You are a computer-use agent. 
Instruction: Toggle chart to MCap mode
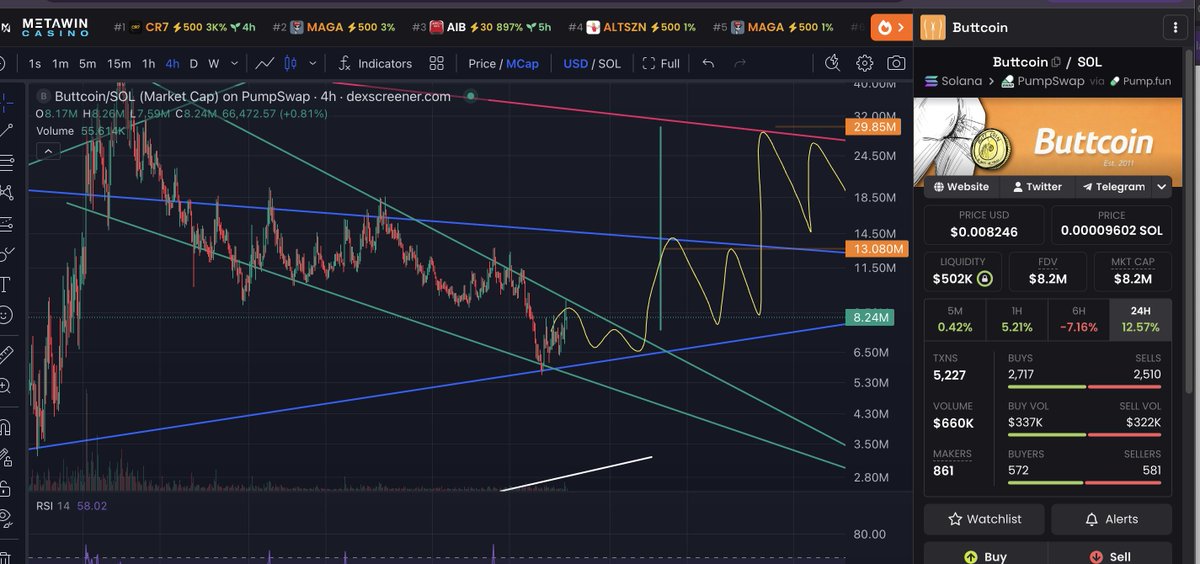(522, 63)
